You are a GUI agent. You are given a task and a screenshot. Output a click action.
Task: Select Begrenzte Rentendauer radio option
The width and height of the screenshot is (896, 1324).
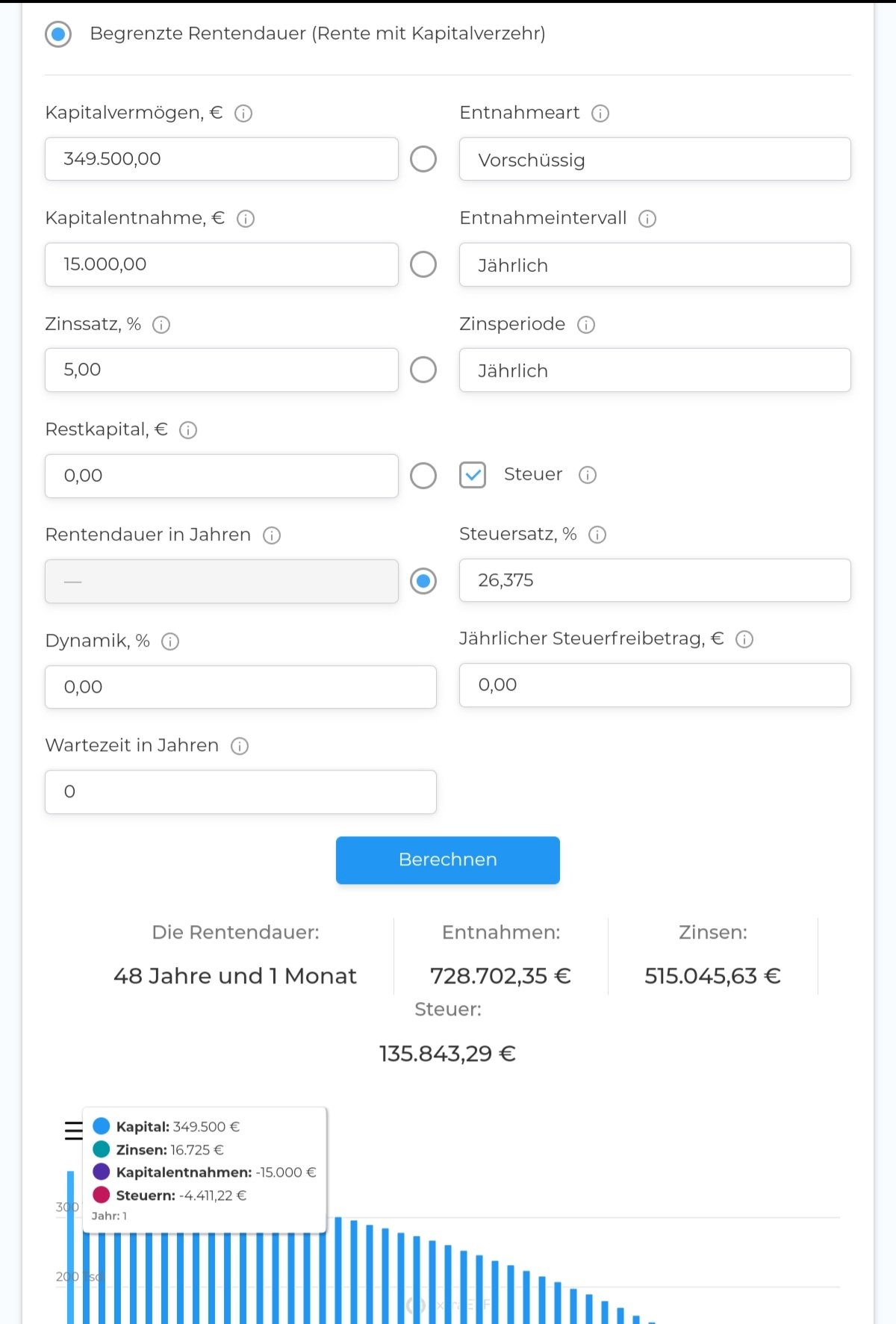58,34
